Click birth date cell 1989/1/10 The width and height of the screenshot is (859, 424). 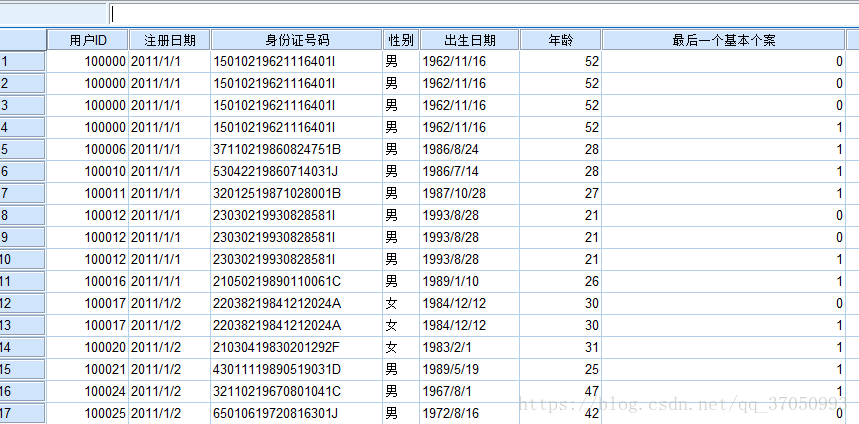[x=469, y=282]
